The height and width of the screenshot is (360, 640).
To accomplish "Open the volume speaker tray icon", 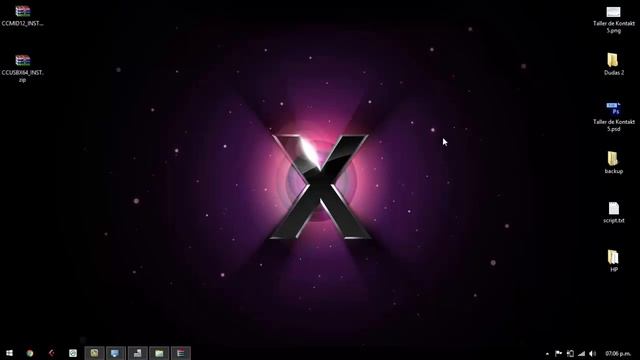I will coord(593,353).
